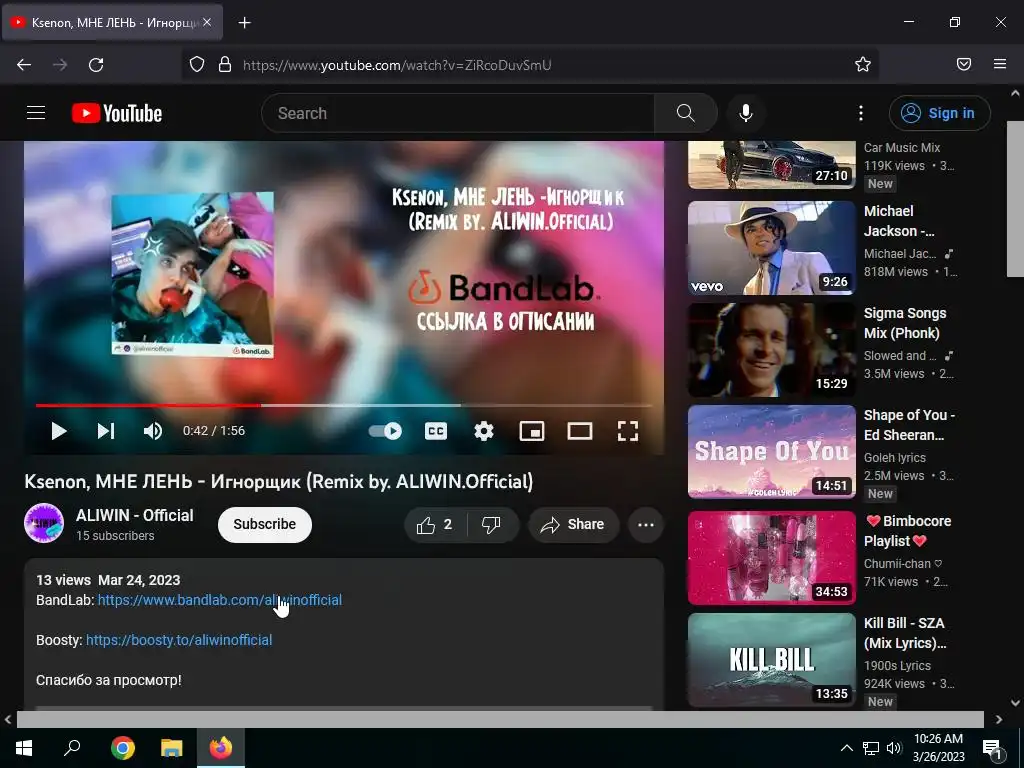Open taskbar clock and date
This screenshot has height=768, width=1024.
click(x=938, y=748)
